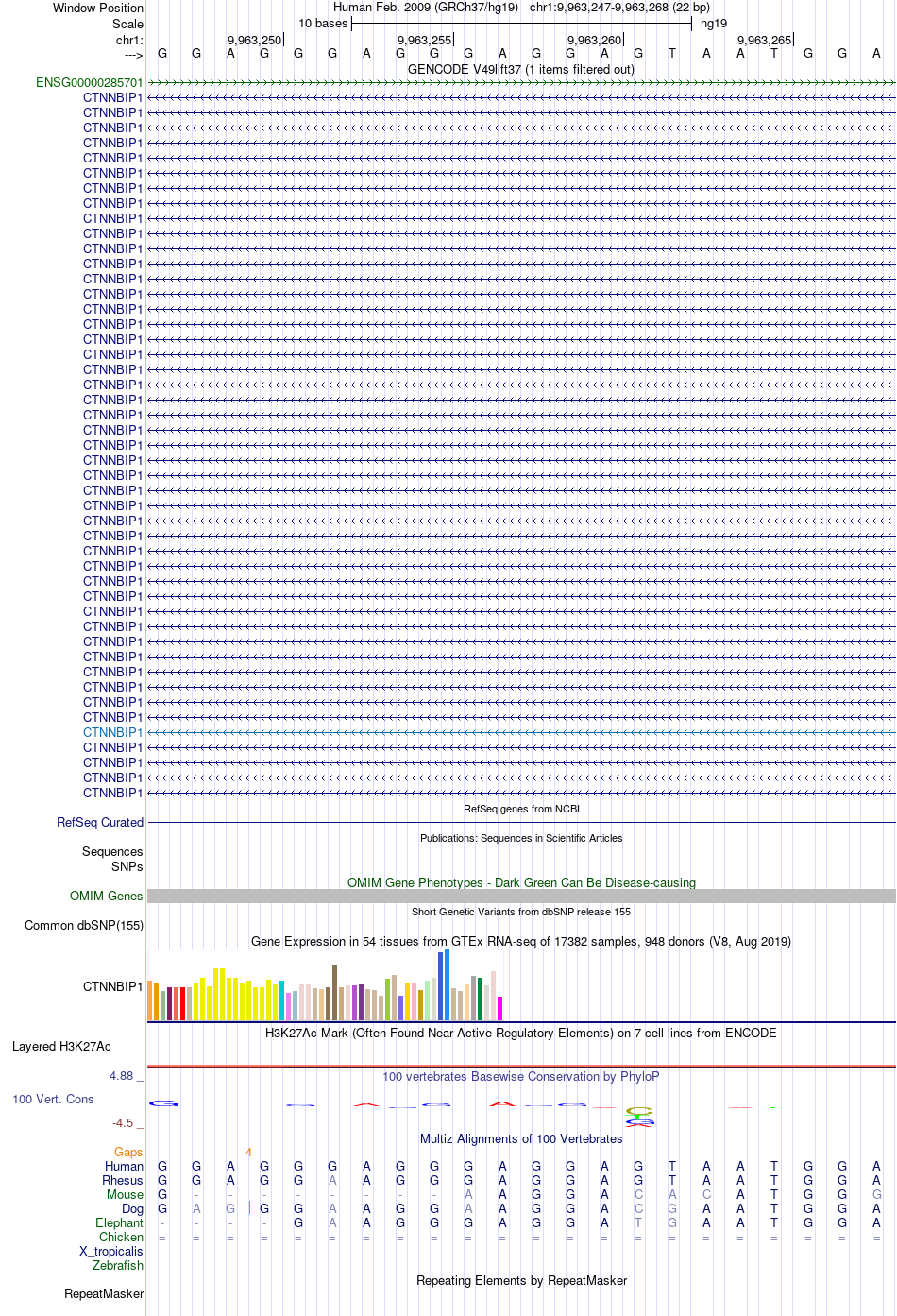Click the Short Genetic Variants from dbSNP title

coord(521,913)
